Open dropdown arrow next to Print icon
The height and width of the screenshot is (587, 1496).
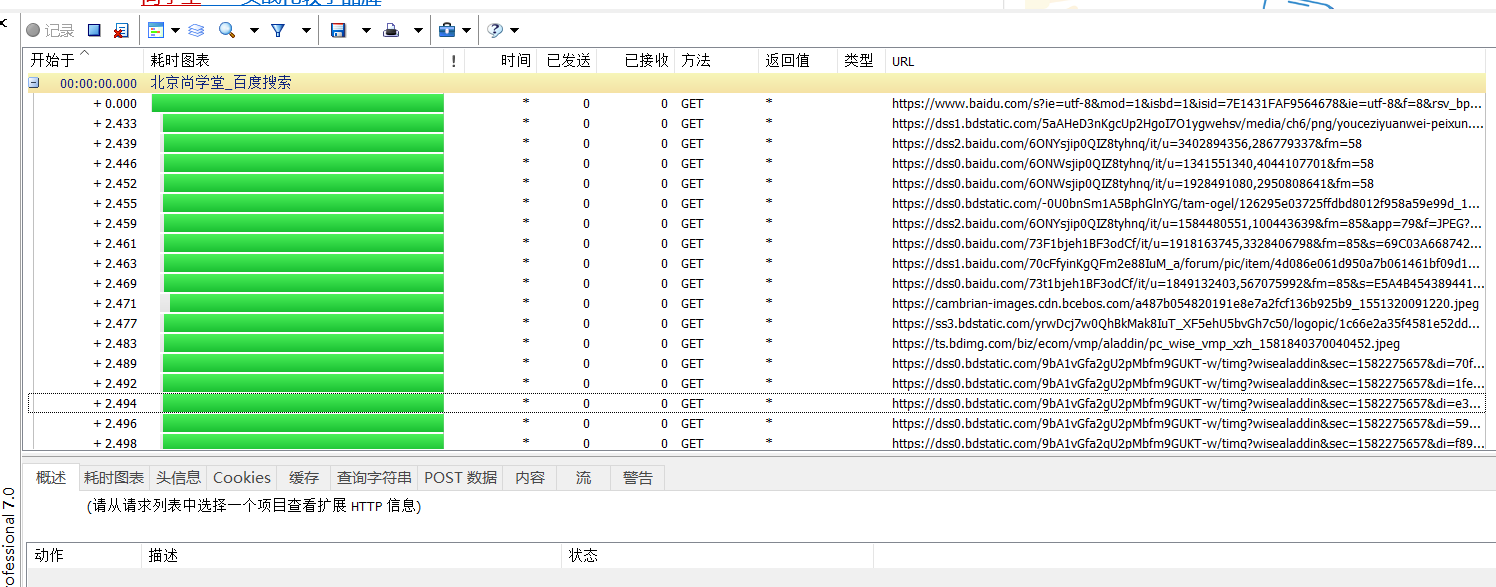pyautogui.click(x=418, y=31)
